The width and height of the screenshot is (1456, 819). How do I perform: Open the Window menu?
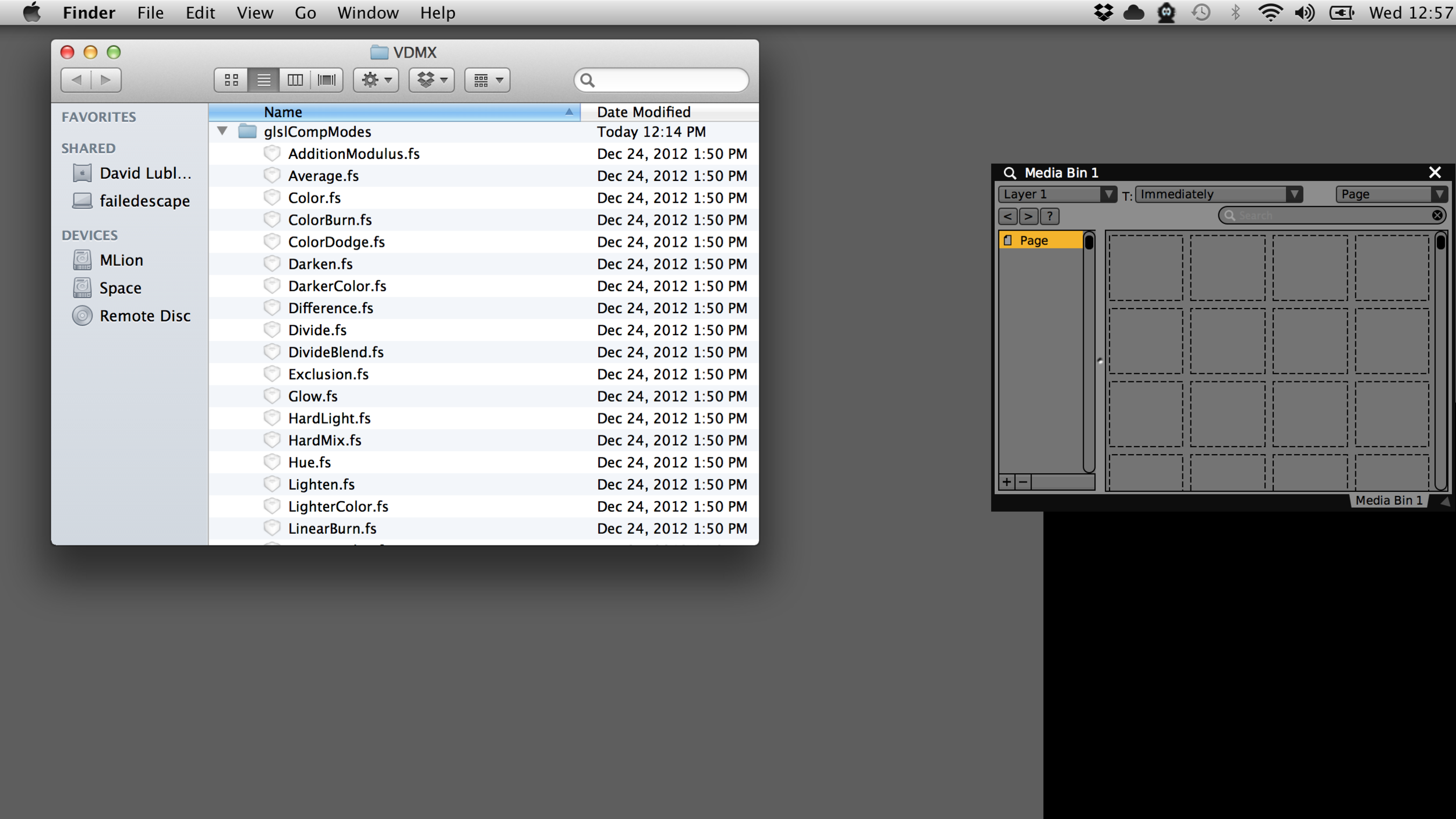368,13
